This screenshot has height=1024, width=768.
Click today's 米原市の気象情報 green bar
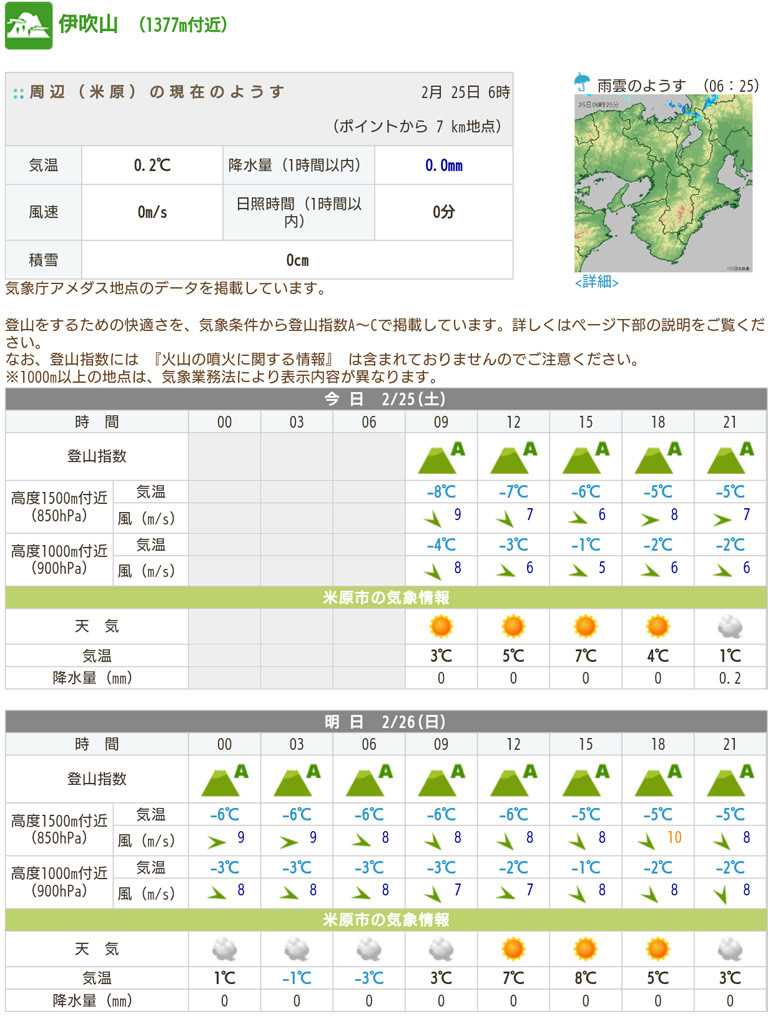(385, 597)
